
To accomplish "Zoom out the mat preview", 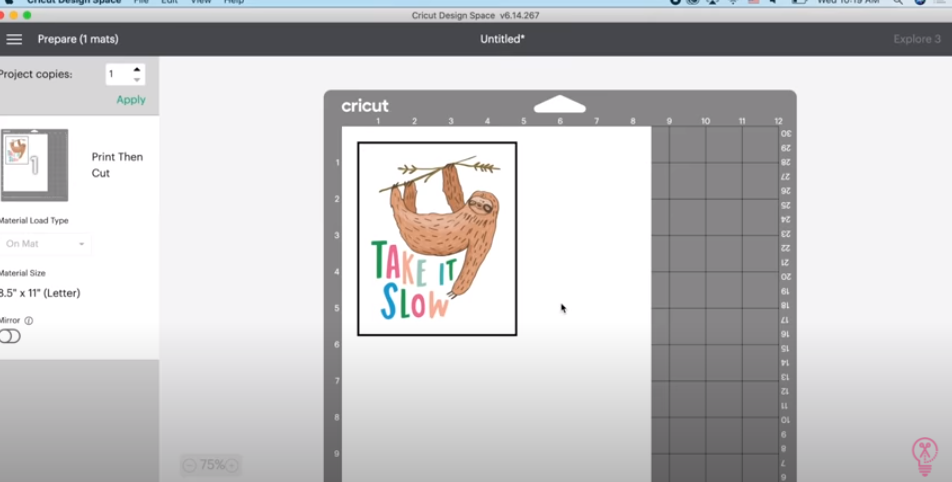I will coord(189,466).
